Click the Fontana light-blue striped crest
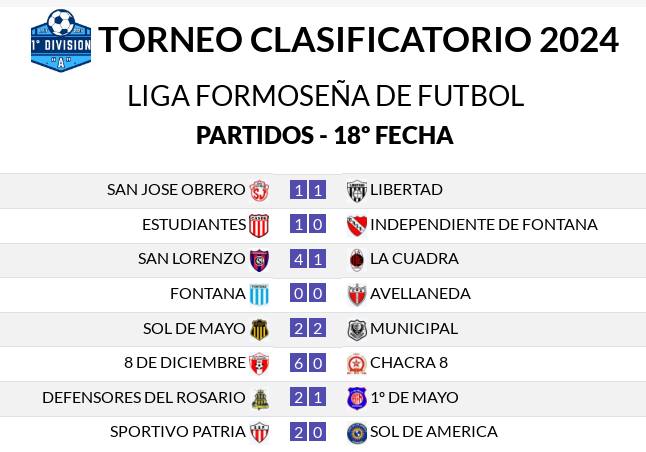 259,294
